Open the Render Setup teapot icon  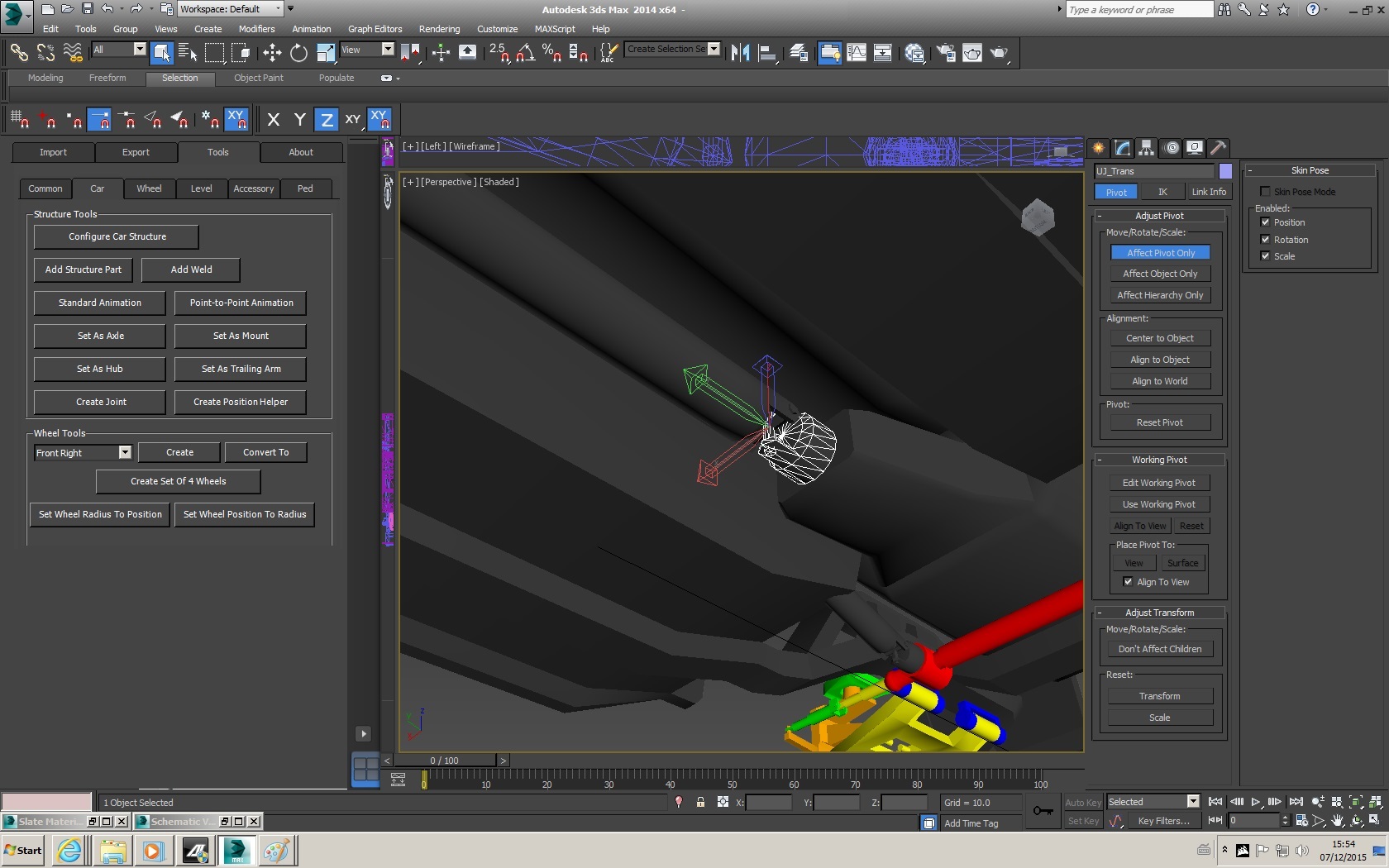(946, 53)
